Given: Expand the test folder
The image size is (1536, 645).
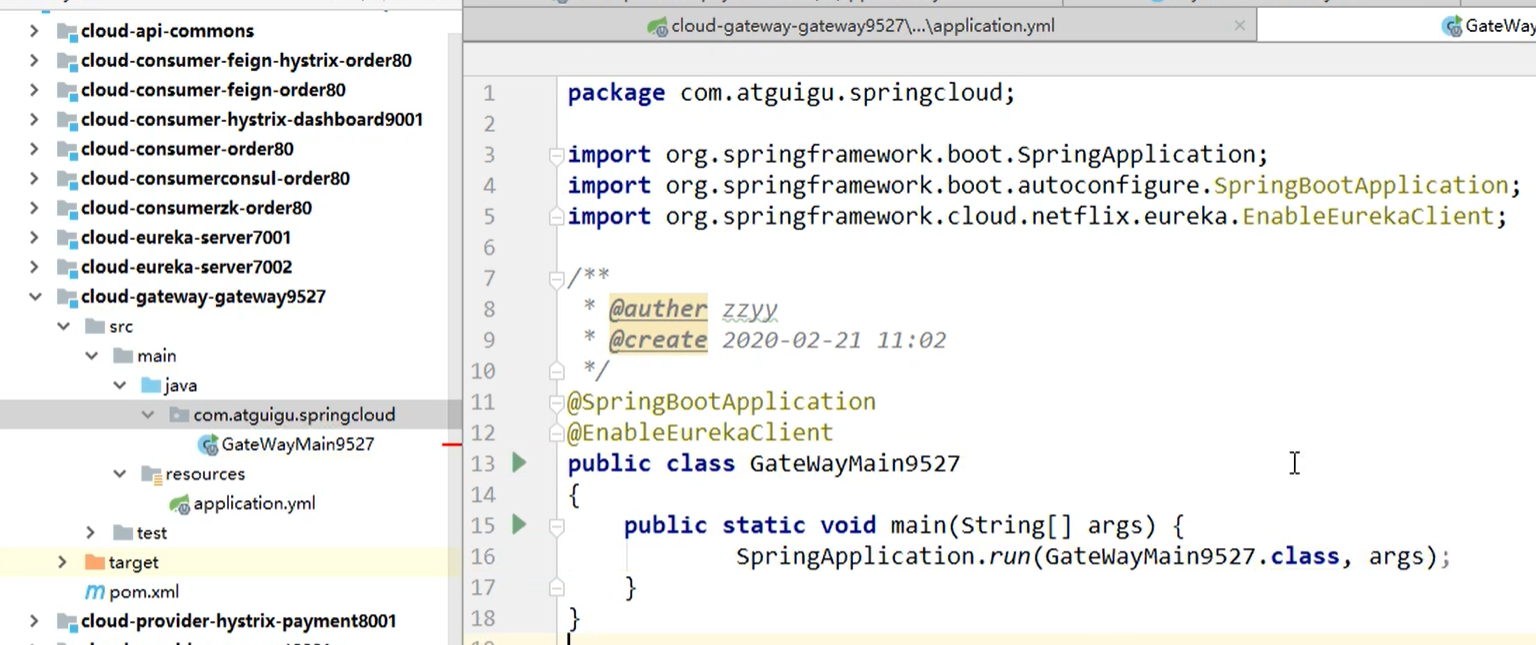Looking at the screenshot, I should tap(91, 533).
